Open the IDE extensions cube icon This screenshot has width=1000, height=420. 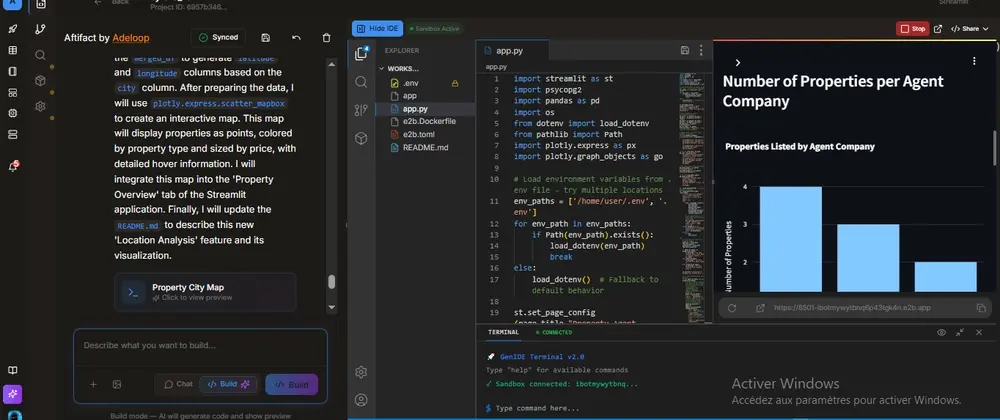click(x=361, y=138)
